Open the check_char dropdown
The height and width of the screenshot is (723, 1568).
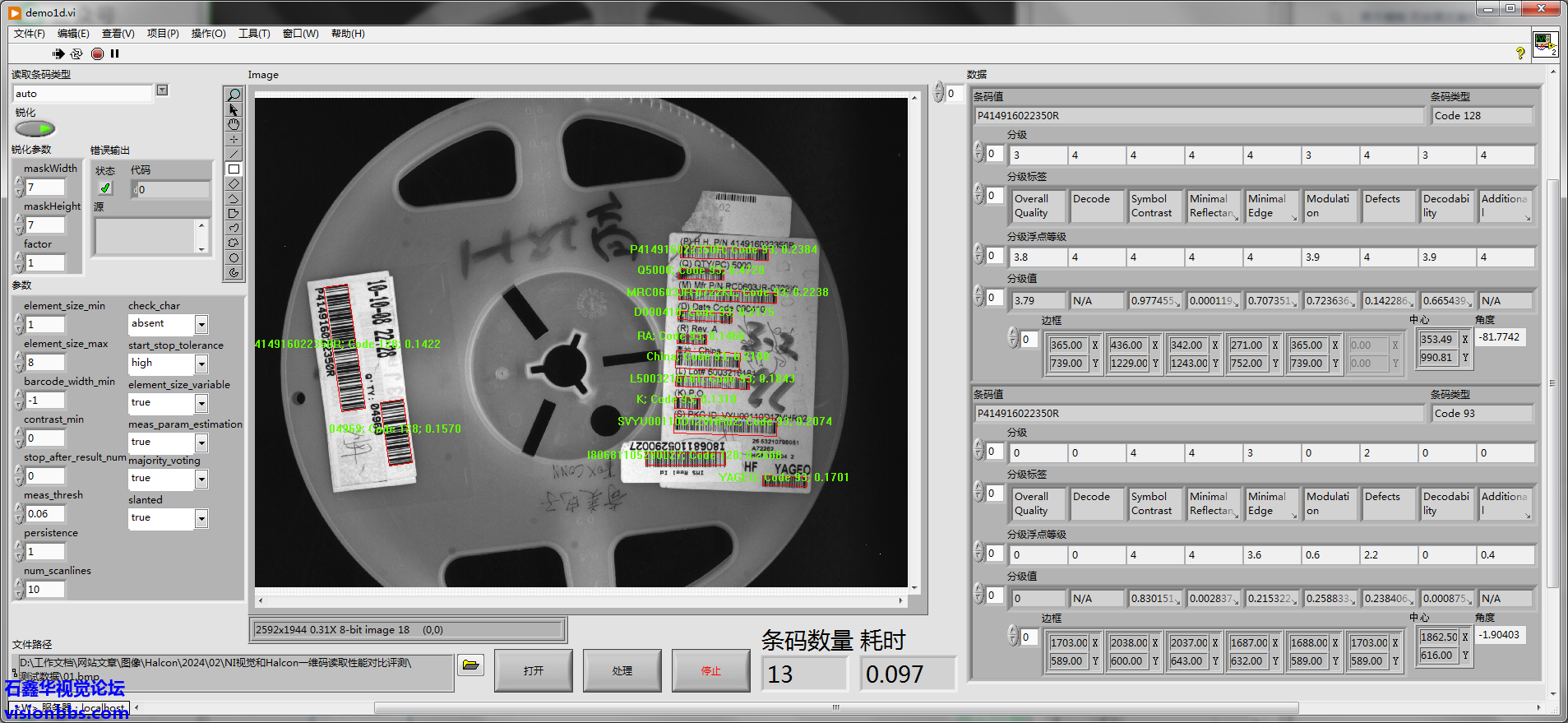pyautogui.click(x=201, y=324)
